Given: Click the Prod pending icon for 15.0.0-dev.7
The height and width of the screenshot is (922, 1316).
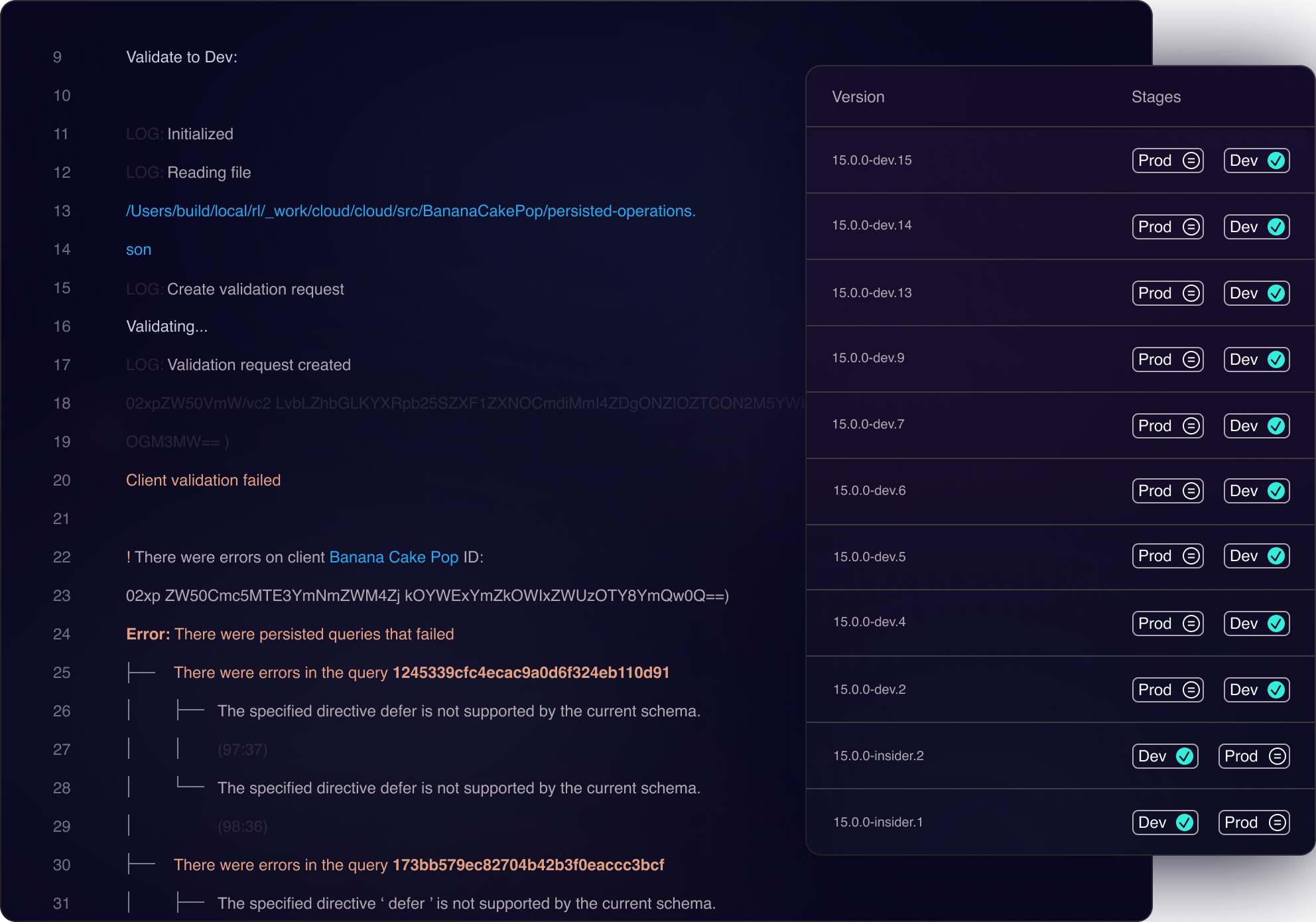Looking at the screenshot, I should [1191, 426].
